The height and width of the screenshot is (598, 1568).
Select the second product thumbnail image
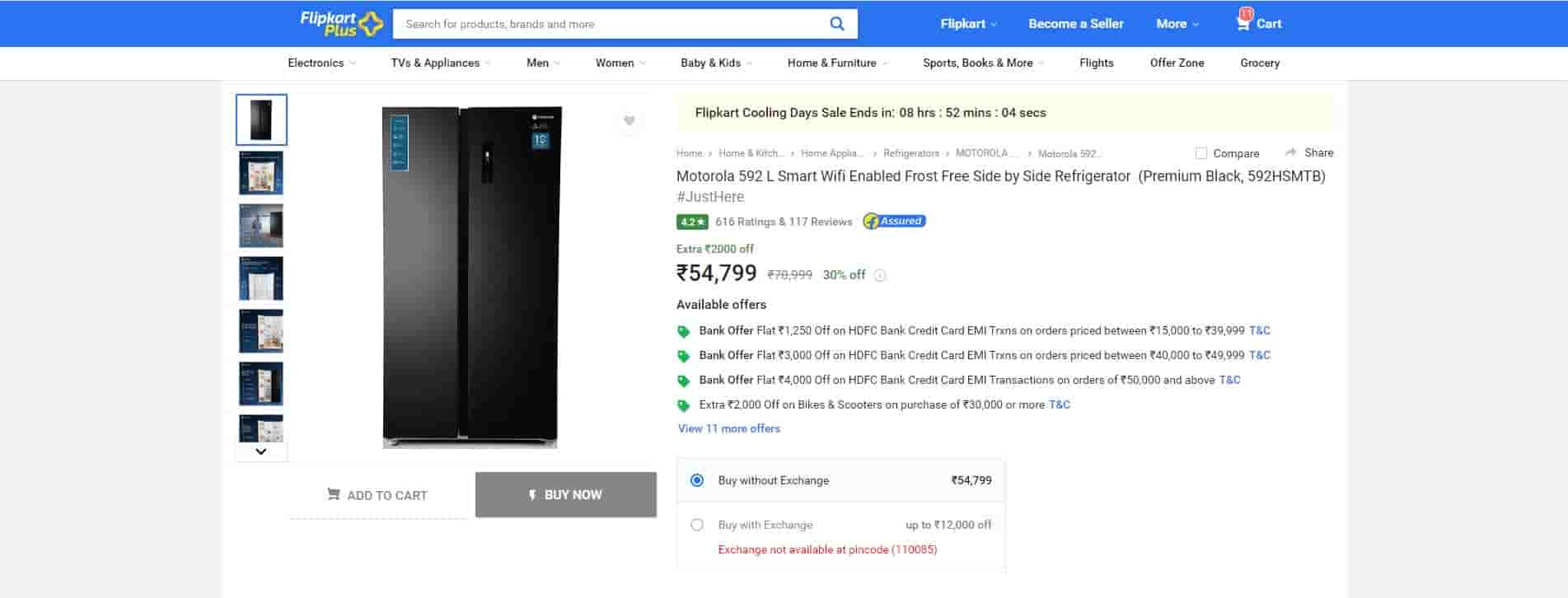(261, 173)
